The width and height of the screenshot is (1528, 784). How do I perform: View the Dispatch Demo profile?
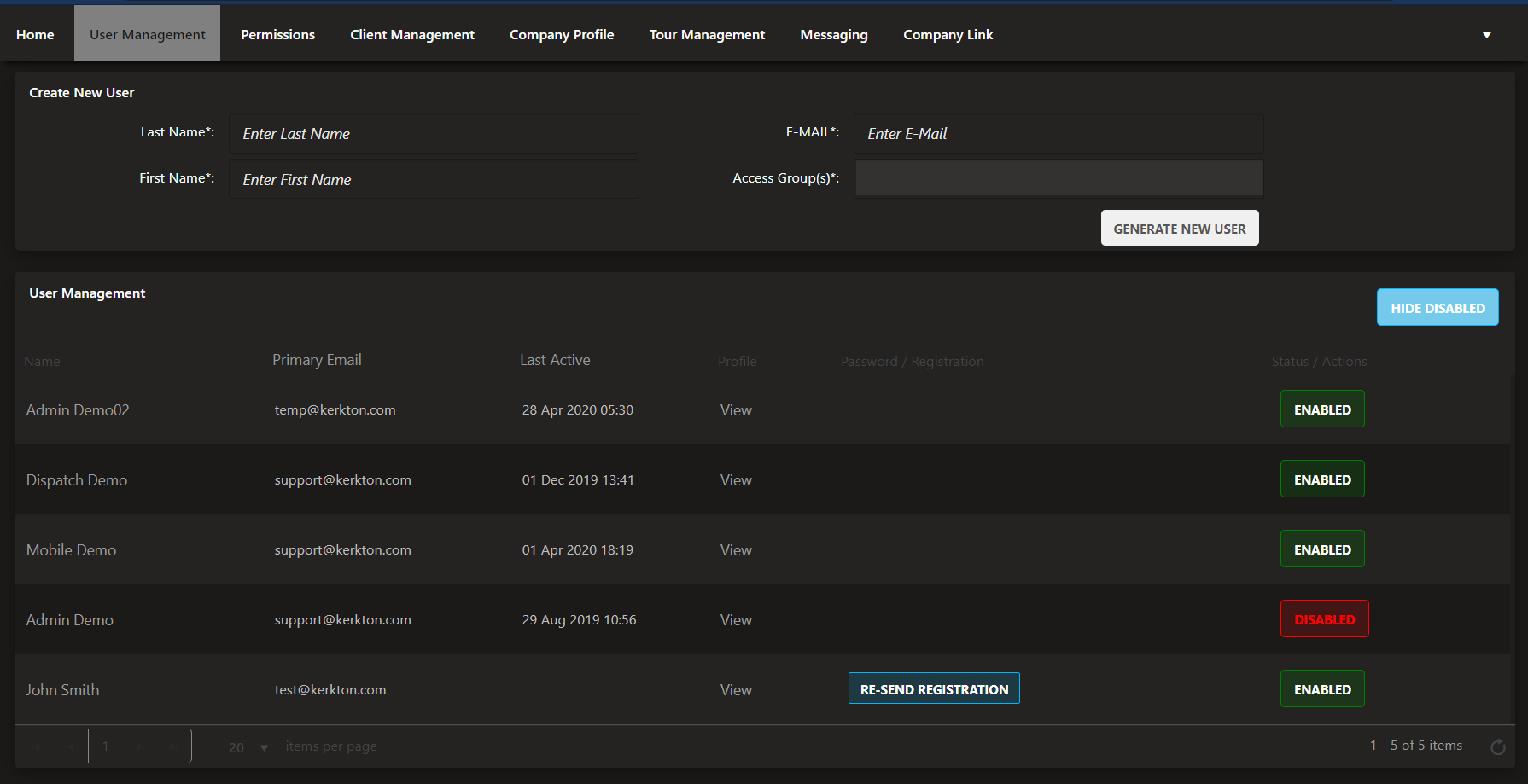[x=736, y=480]
